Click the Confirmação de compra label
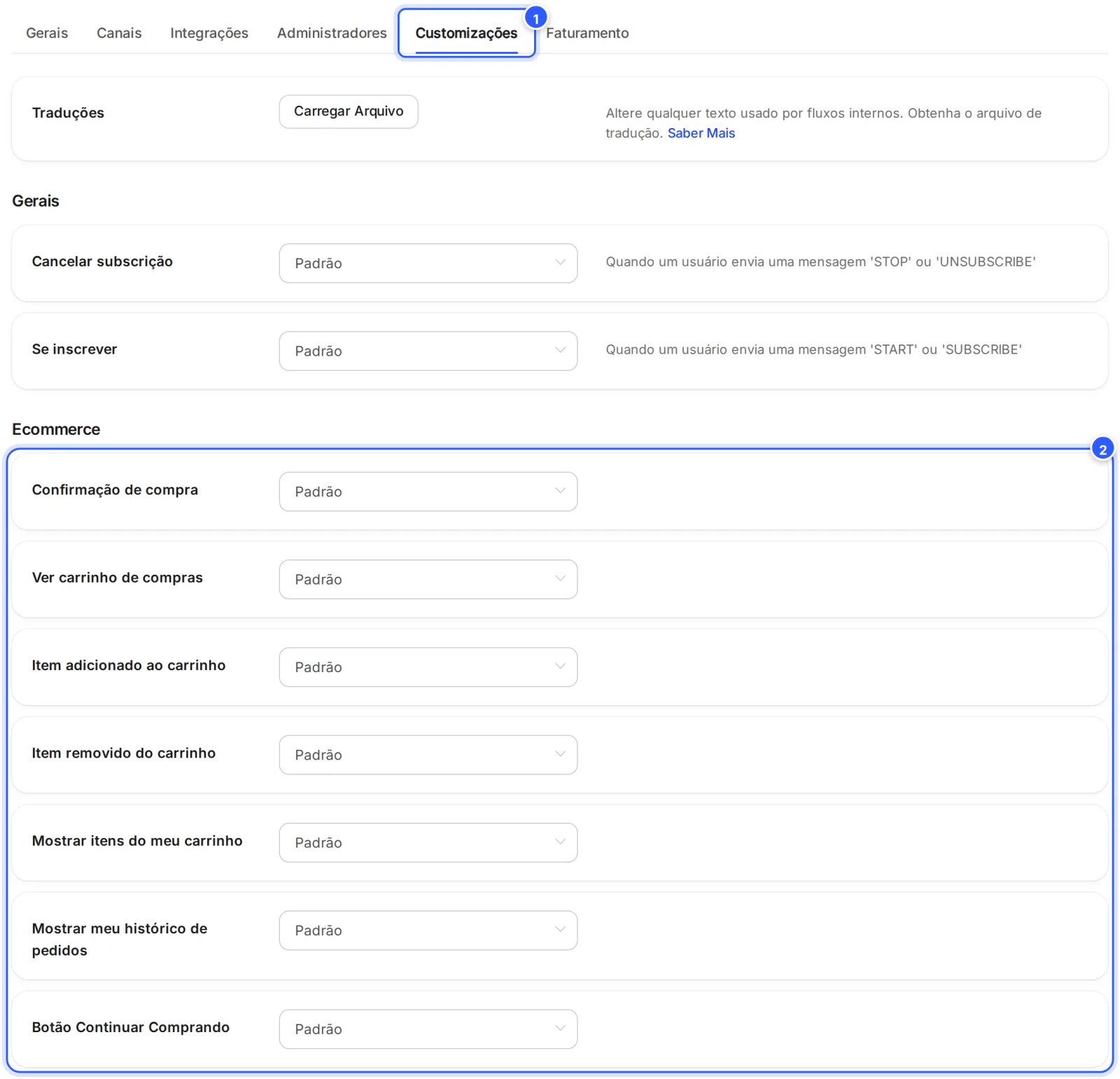1120x1079 pixels. (x=115, y=490)
